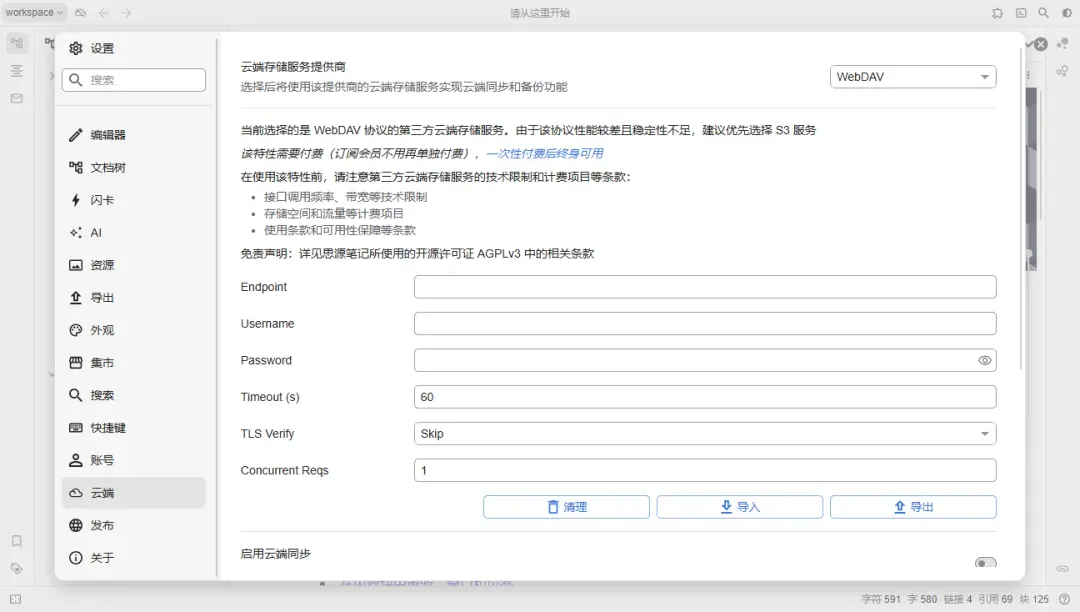Viewport: 1080px width, 612px height.
Task: Click the Concurrent Reqs field
Action: [x=705, y=470]
